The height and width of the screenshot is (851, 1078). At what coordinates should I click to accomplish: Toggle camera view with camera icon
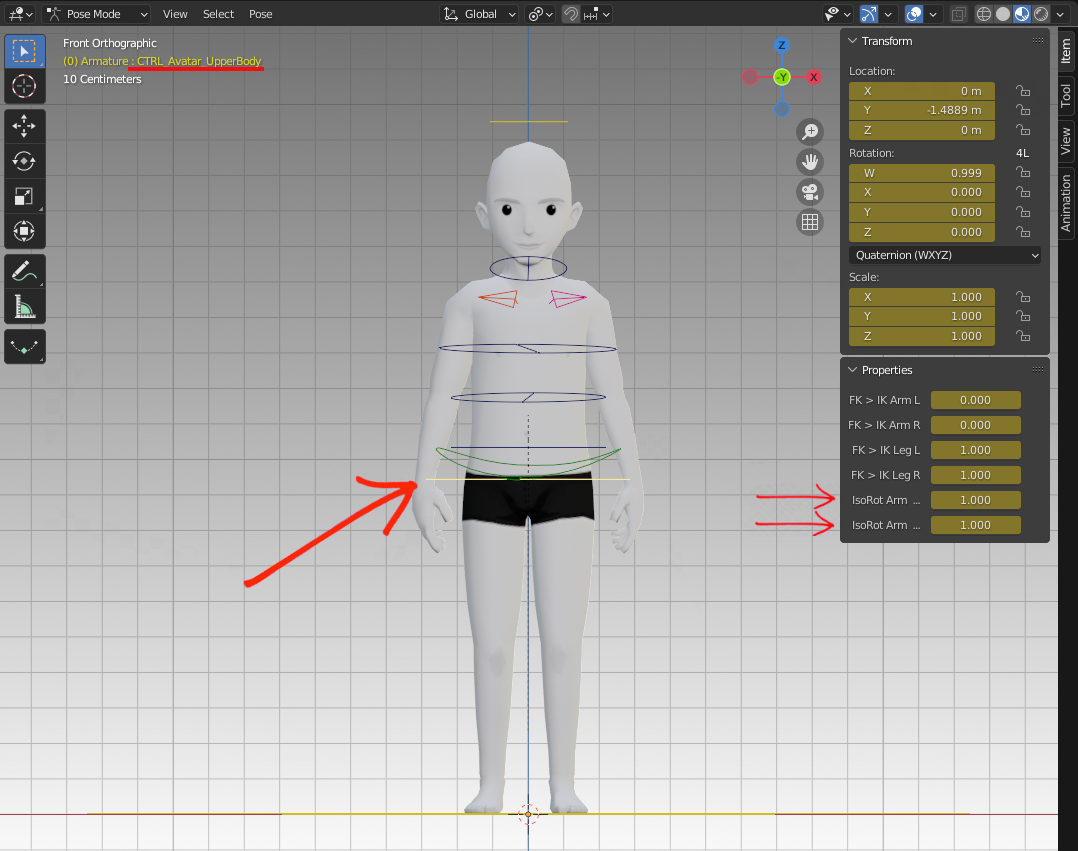click(810, 191)
